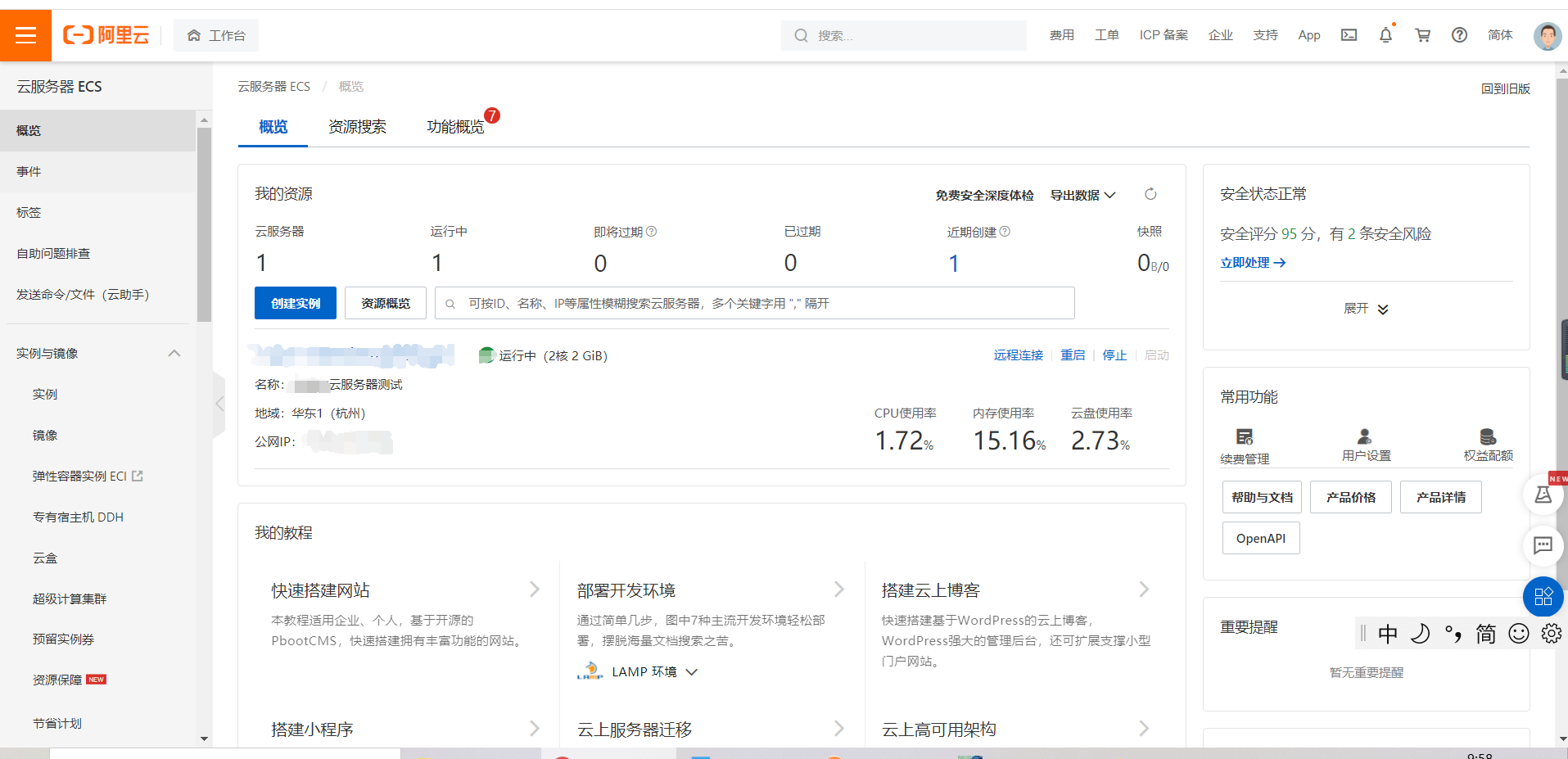This screenshot has width=1568, height=759.
Task: Open the 工单 top menu
Action: coord(1107,35)
